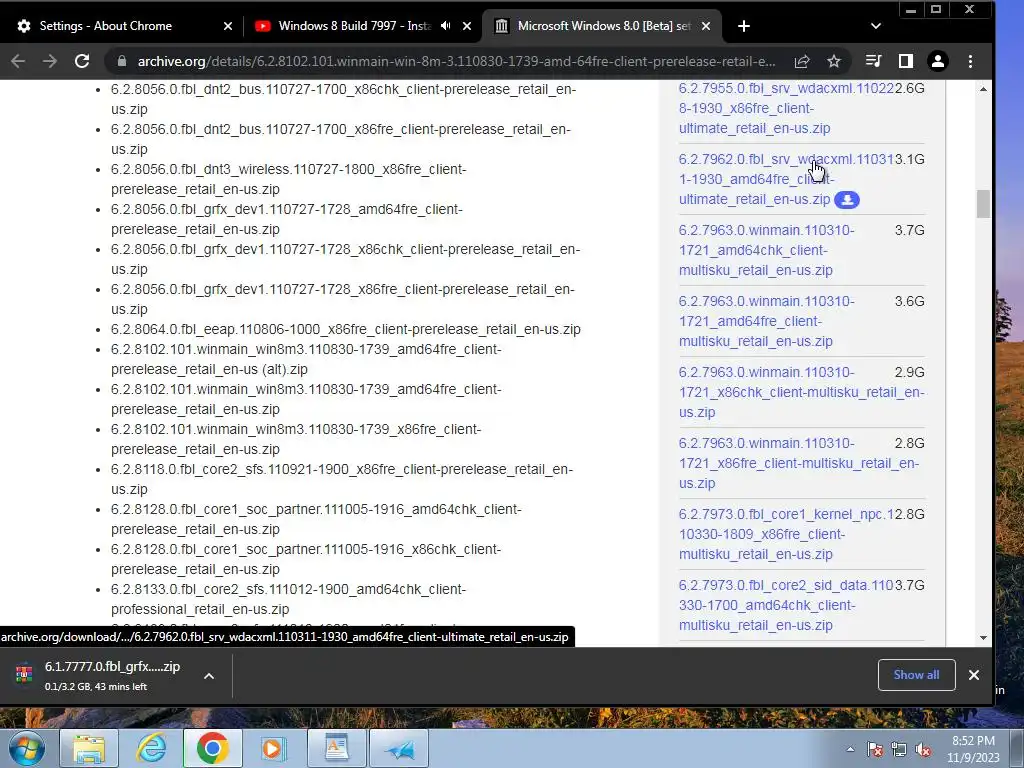Download 6.2.7962.0 fbl_srv_wdacxml amd64fre zip link
The width and height of the screenshot is (1024, 768).
pyautogui.click(x=786, y=179)
